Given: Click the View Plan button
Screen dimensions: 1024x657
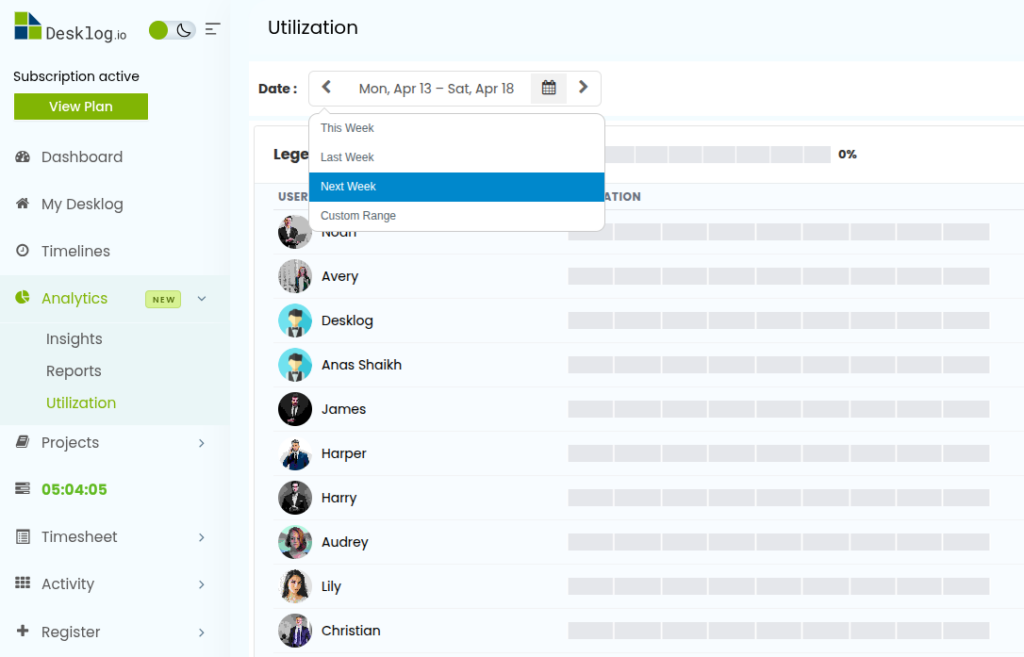Looking at the screenshot, I should pyautogui.click(x=81, y=107).
